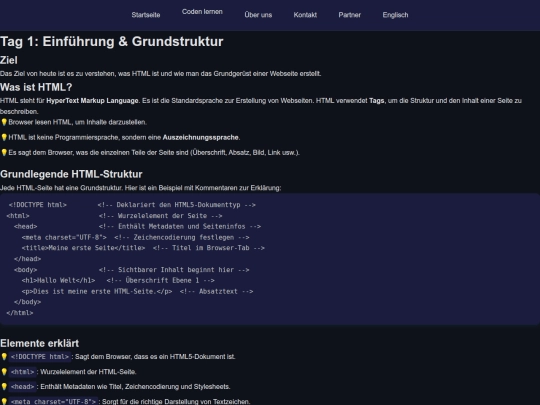Screen dimensions: 540x405
Task: Click the Kontakt navigation link
Action: click(305, 15)
